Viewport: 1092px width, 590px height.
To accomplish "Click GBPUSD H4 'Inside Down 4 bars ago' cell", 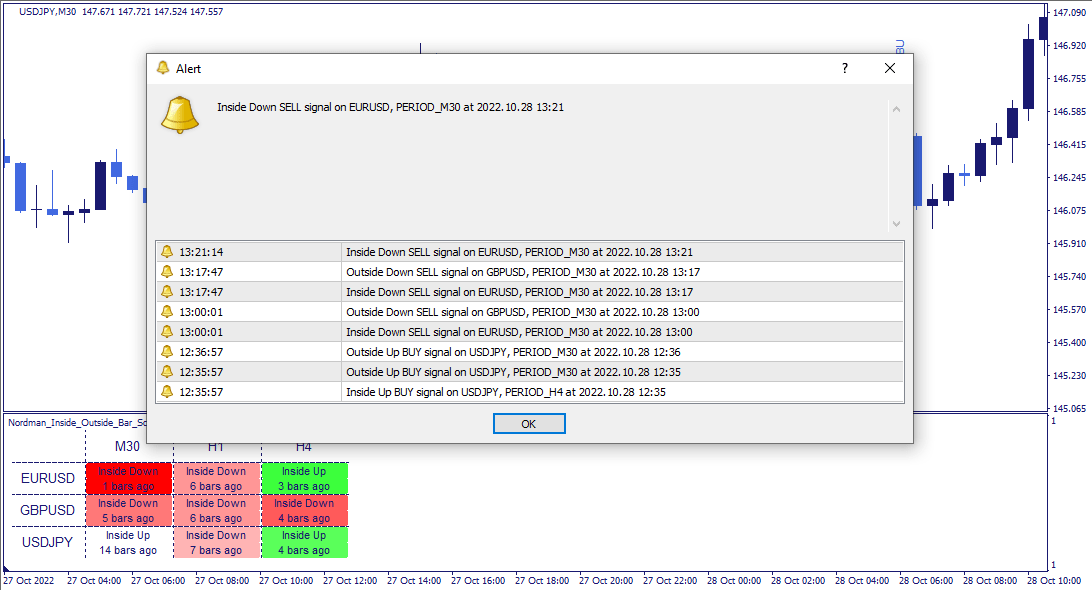I will pyautogui.click(x=304, y=511).
